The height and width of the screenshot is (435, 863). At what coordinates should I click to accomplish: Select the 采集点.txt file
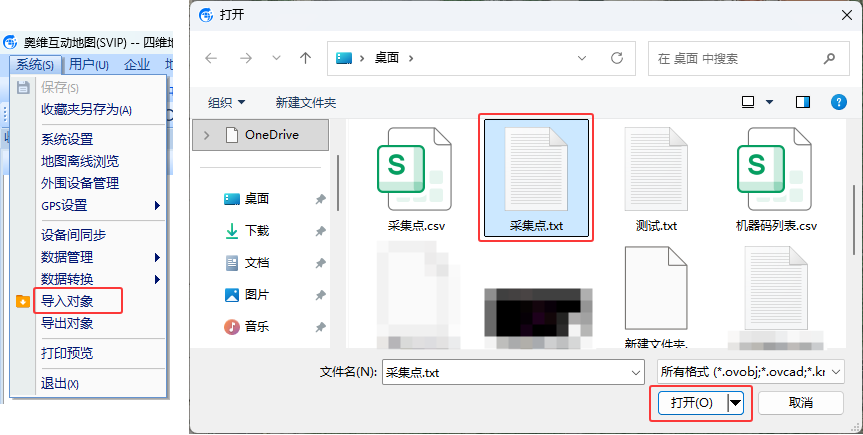536,179
